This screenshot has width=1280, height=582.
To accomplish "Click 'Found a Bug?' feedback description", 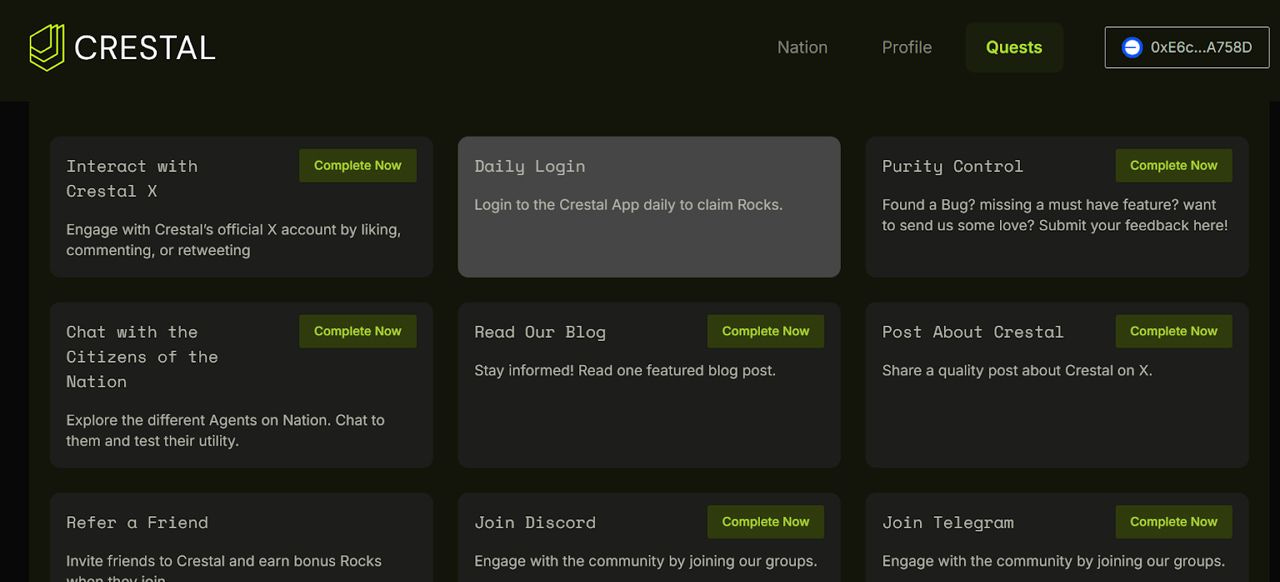I will point(1055,215).
